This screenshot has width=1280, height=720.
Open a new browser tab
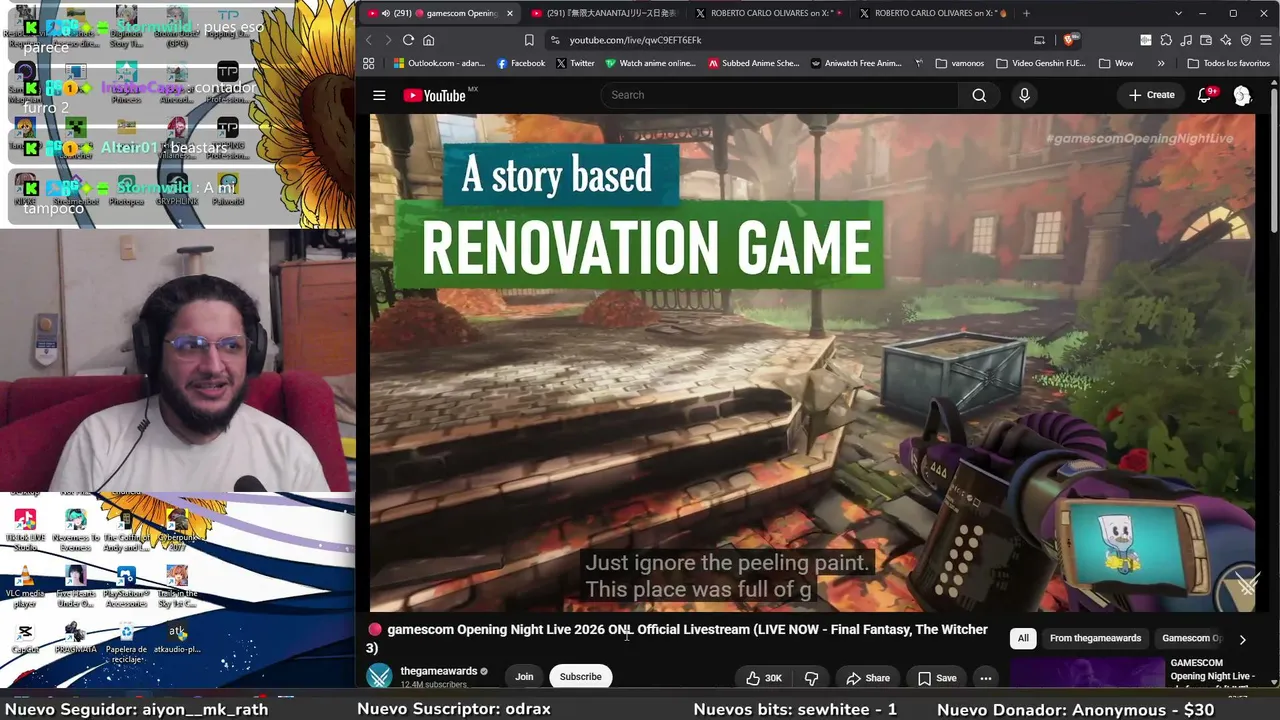coord(1026,13)
